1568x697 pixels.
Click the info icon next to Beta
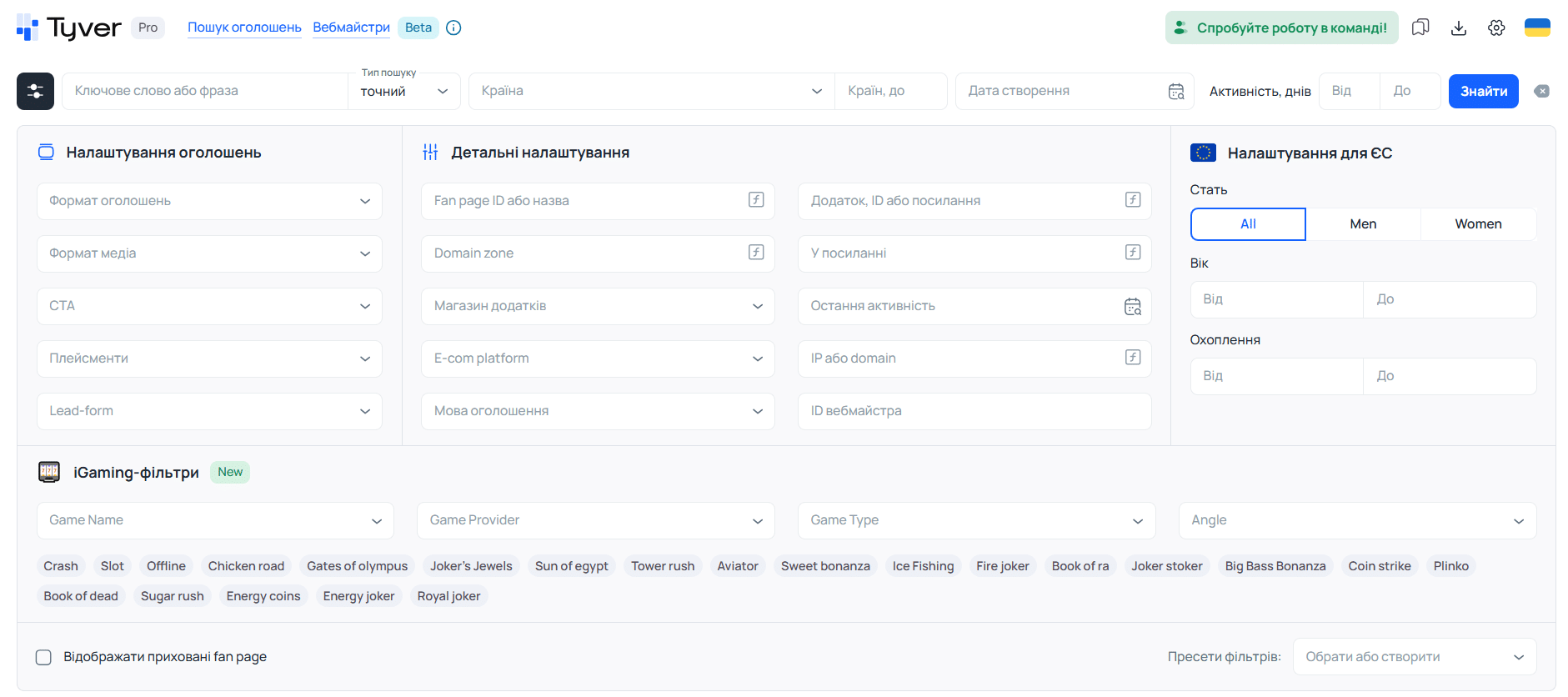[453, 28]
